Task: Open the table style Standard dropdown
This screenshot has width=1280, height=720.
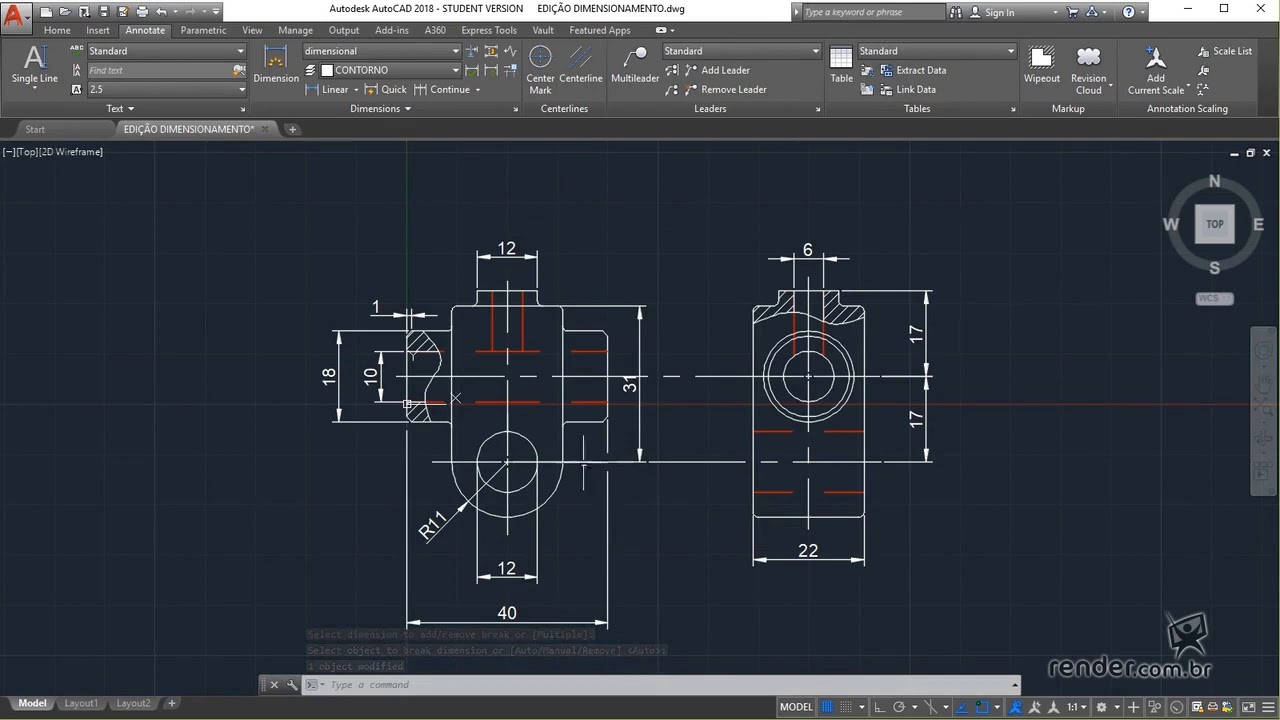Action: (936, 51)
